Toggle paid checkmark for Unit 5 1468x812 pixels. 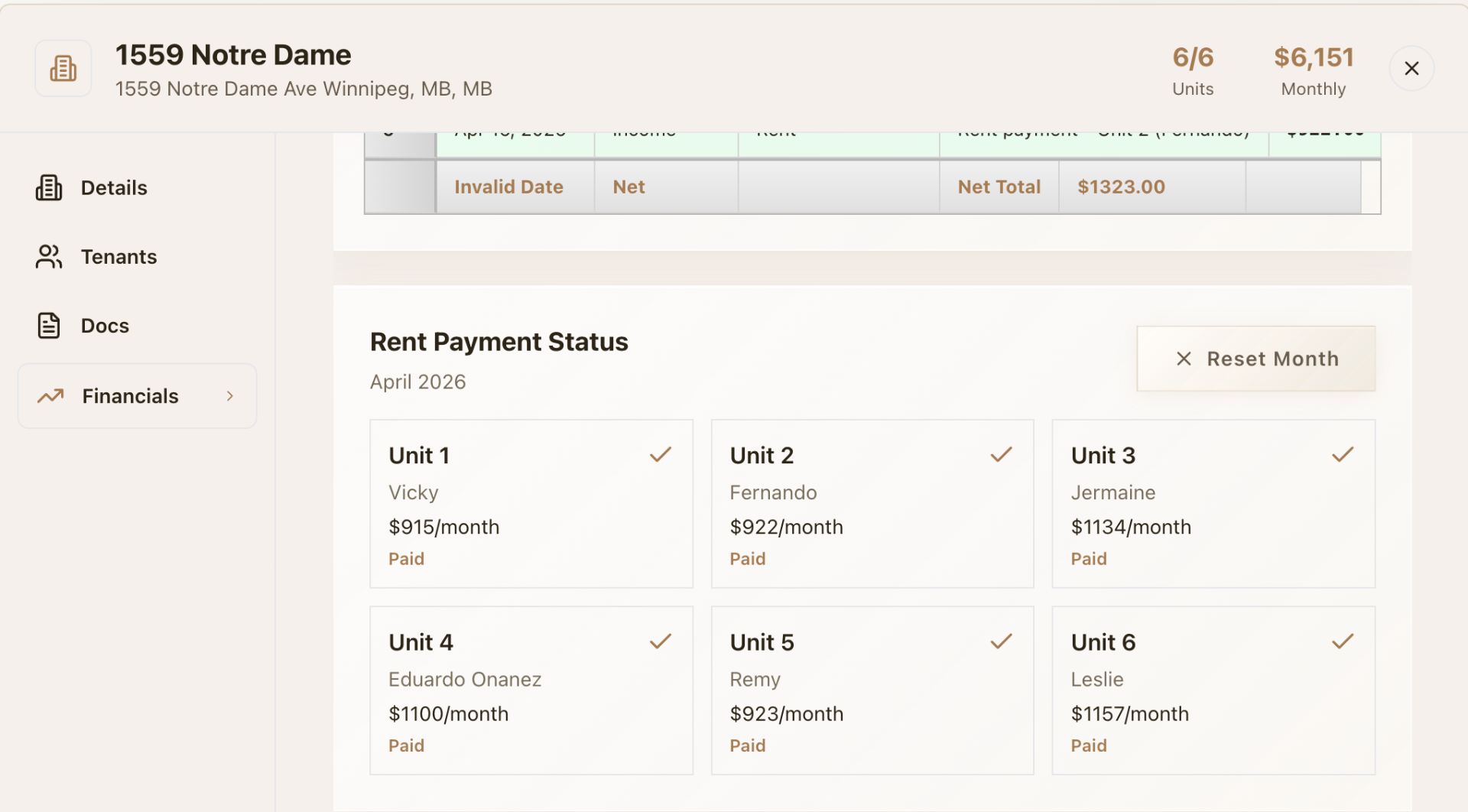pyautogui.click(x=1002, y=641)
